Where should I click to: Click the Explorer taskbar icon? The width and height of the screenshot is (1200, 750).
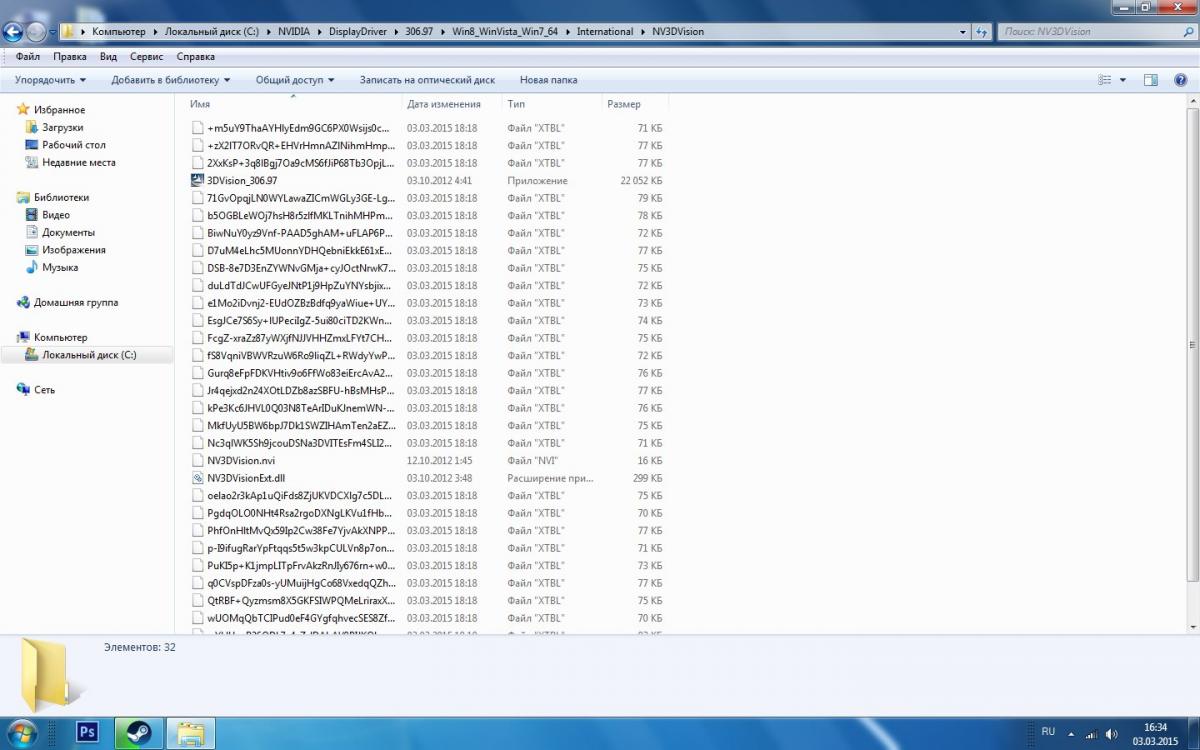pyautogui.click(x=191, y=732)
